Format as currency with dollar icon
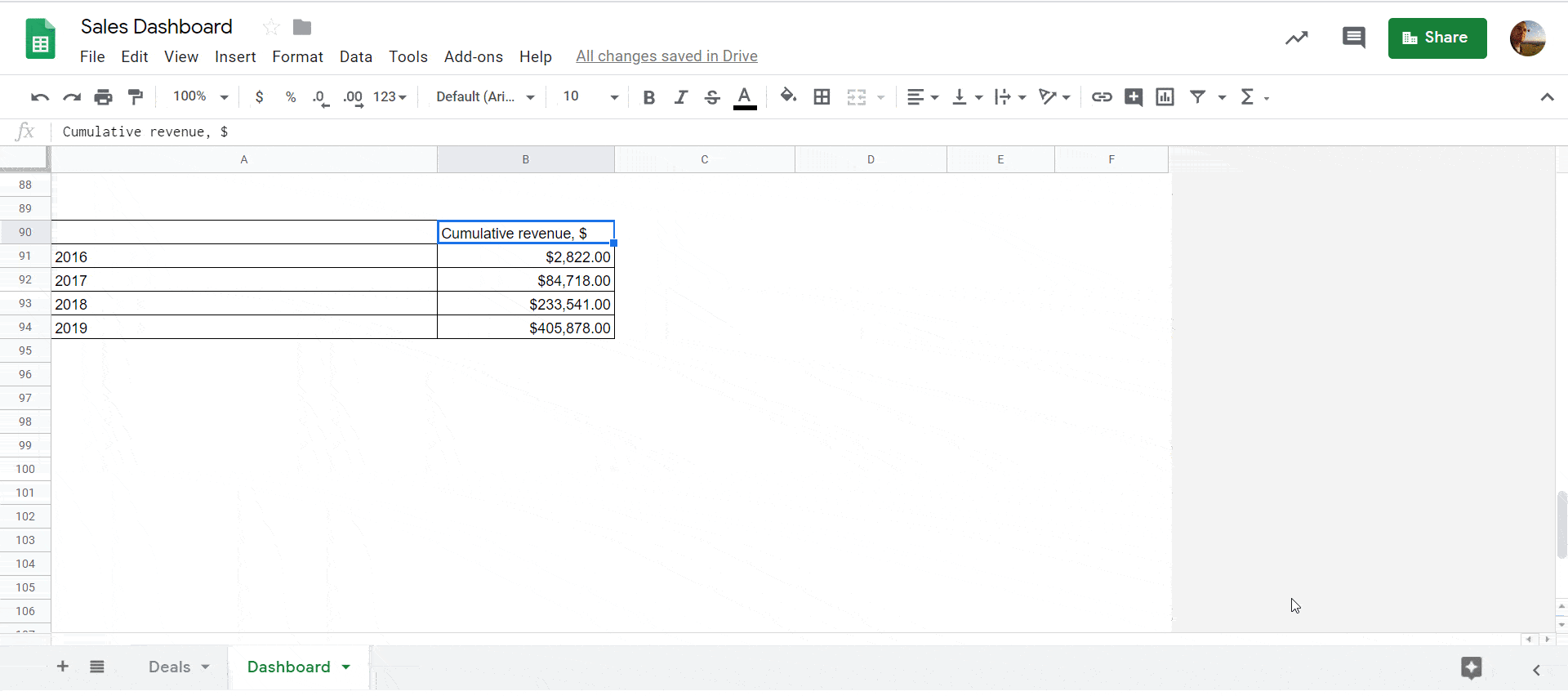This screenshot has width=1568, height=696. click(259, 97)
